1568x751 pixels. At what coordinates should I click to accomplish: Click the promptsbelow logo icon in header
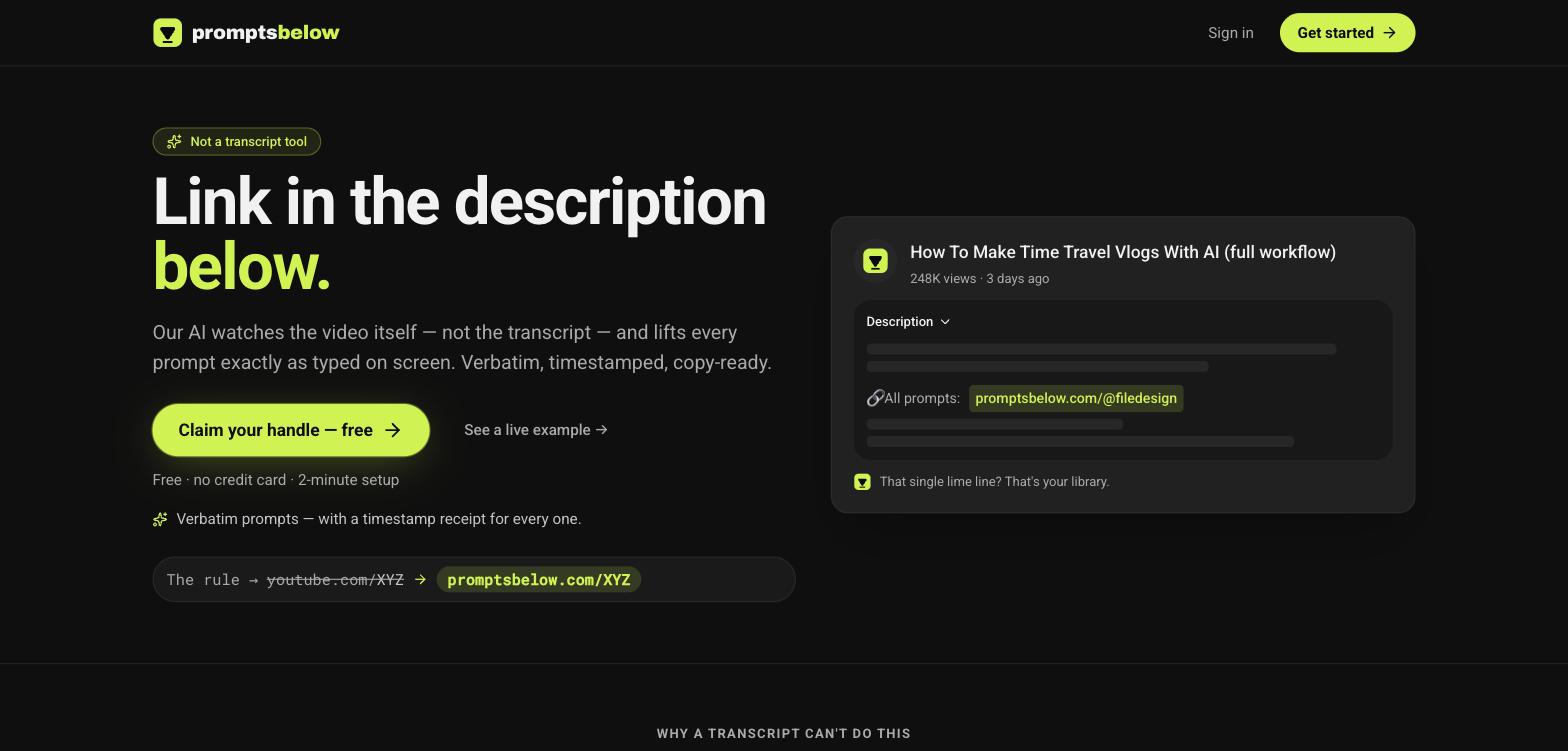[167, 33]
